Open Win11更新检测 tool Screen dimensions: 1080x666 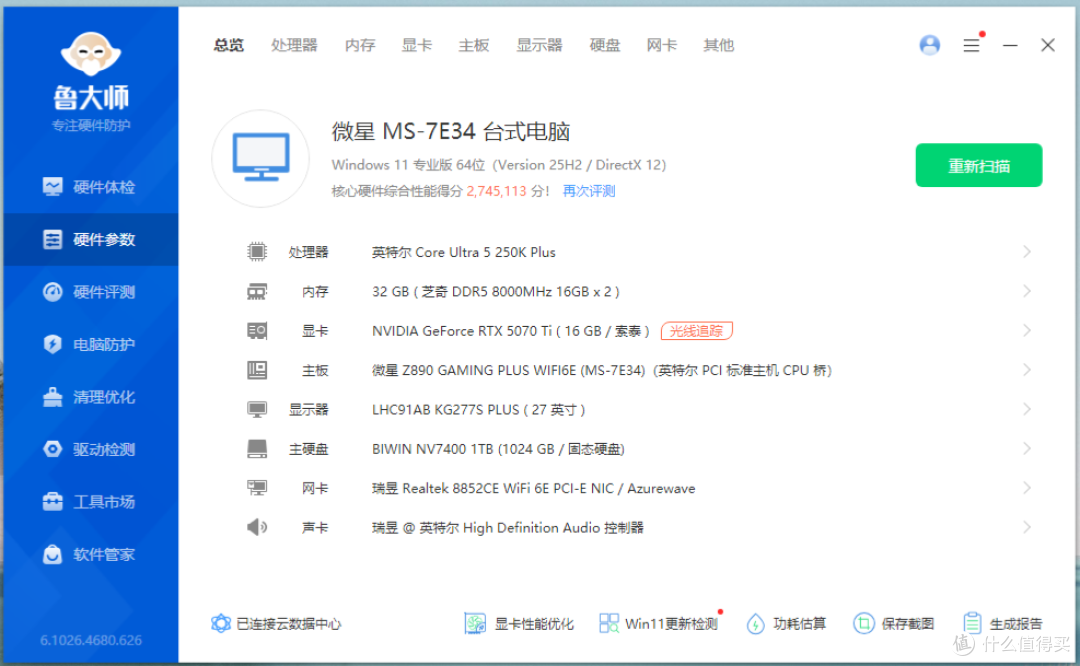(658, 623)
